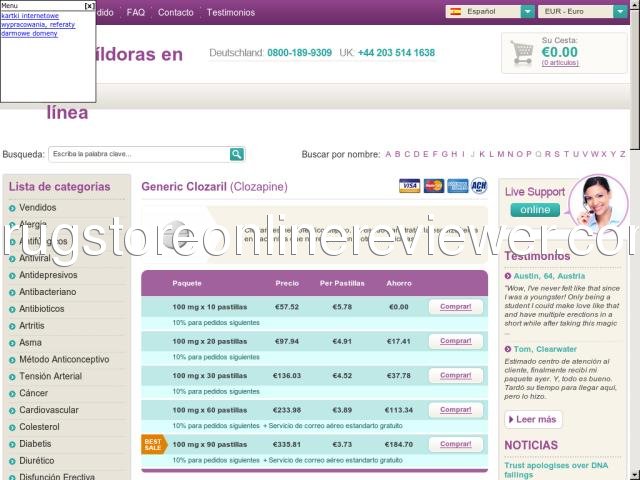Screen dimensions: 640x480
Task: Click Comprar for 100 mg x 10 pastillas
Action: pos(456,307)
